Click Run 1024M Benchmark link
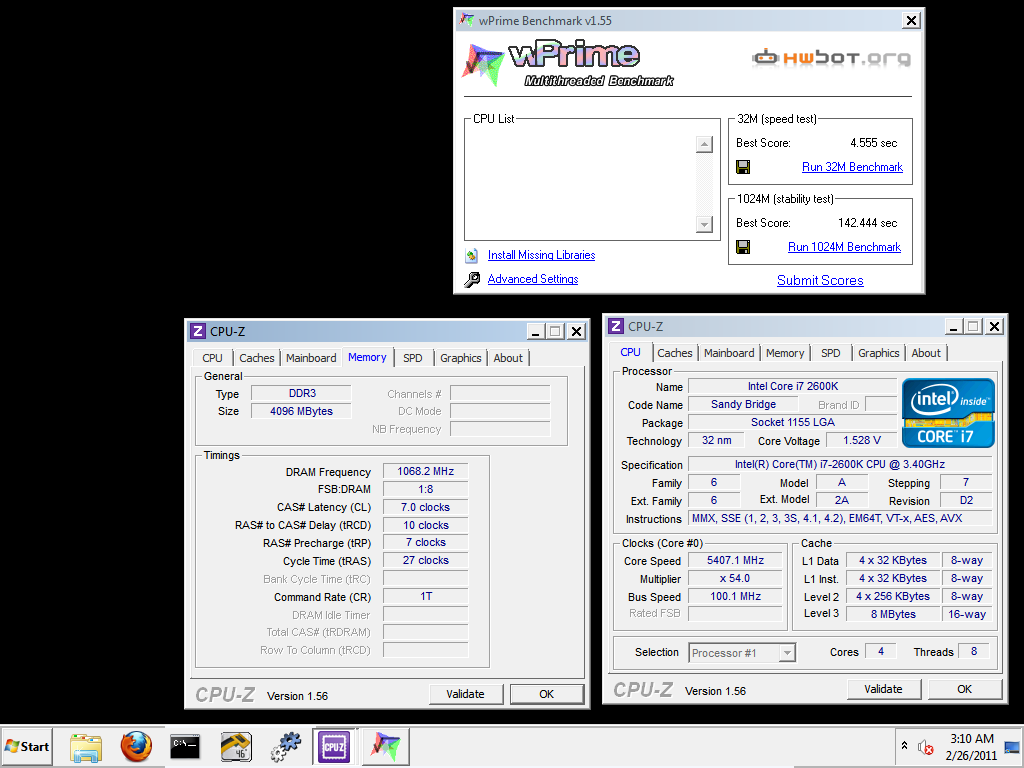 (x=844, y=247)
